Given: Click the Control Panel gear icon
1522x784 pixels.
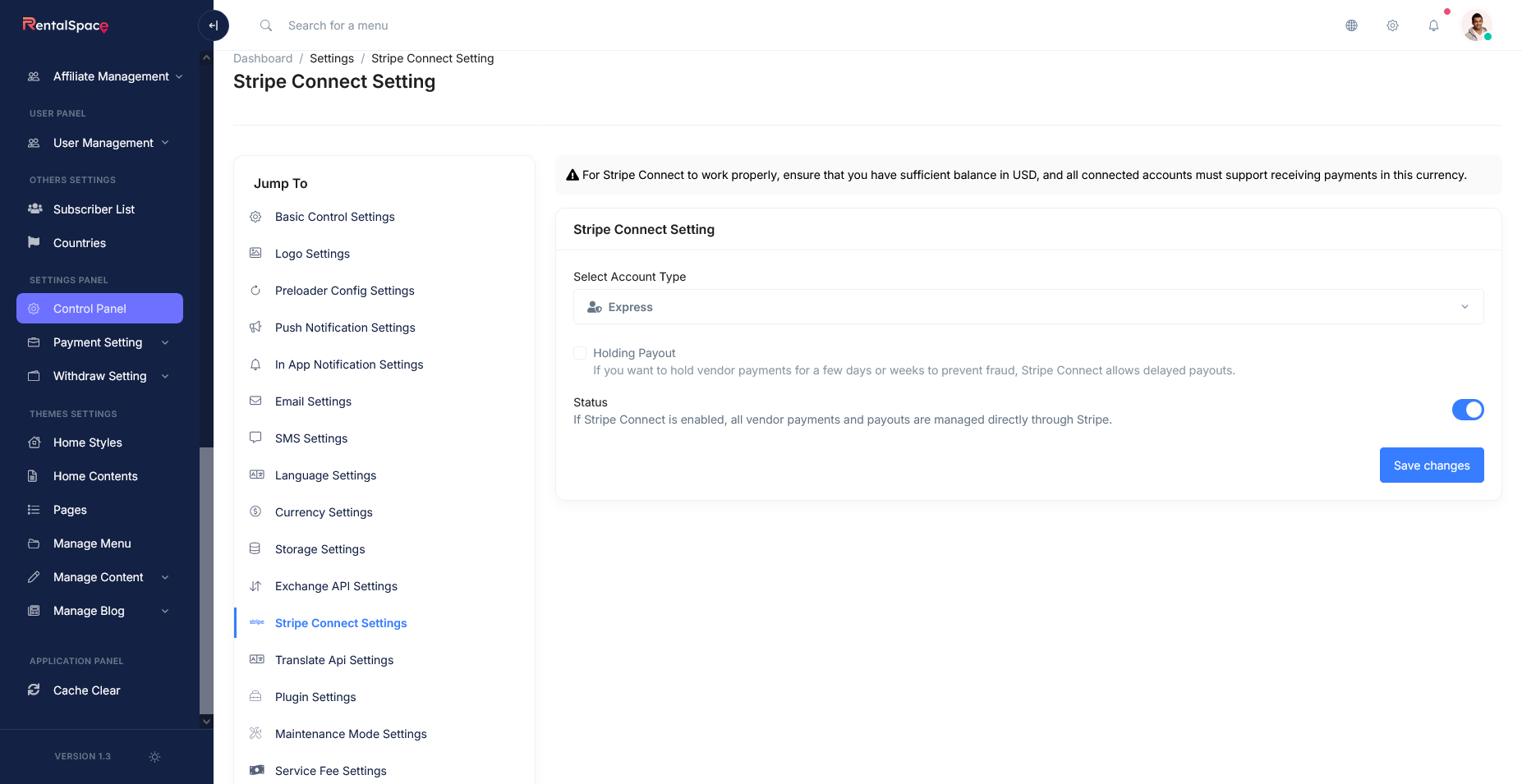Looking at the screenshot, I should [34, 309].
